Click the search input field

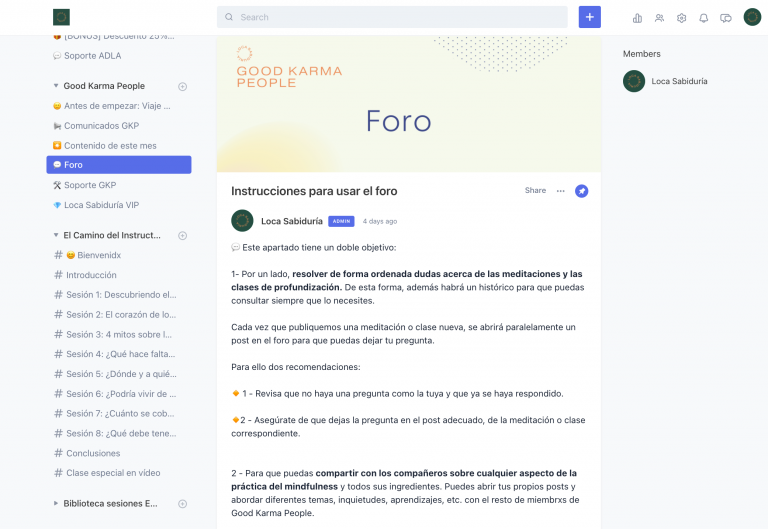[392, 17]
